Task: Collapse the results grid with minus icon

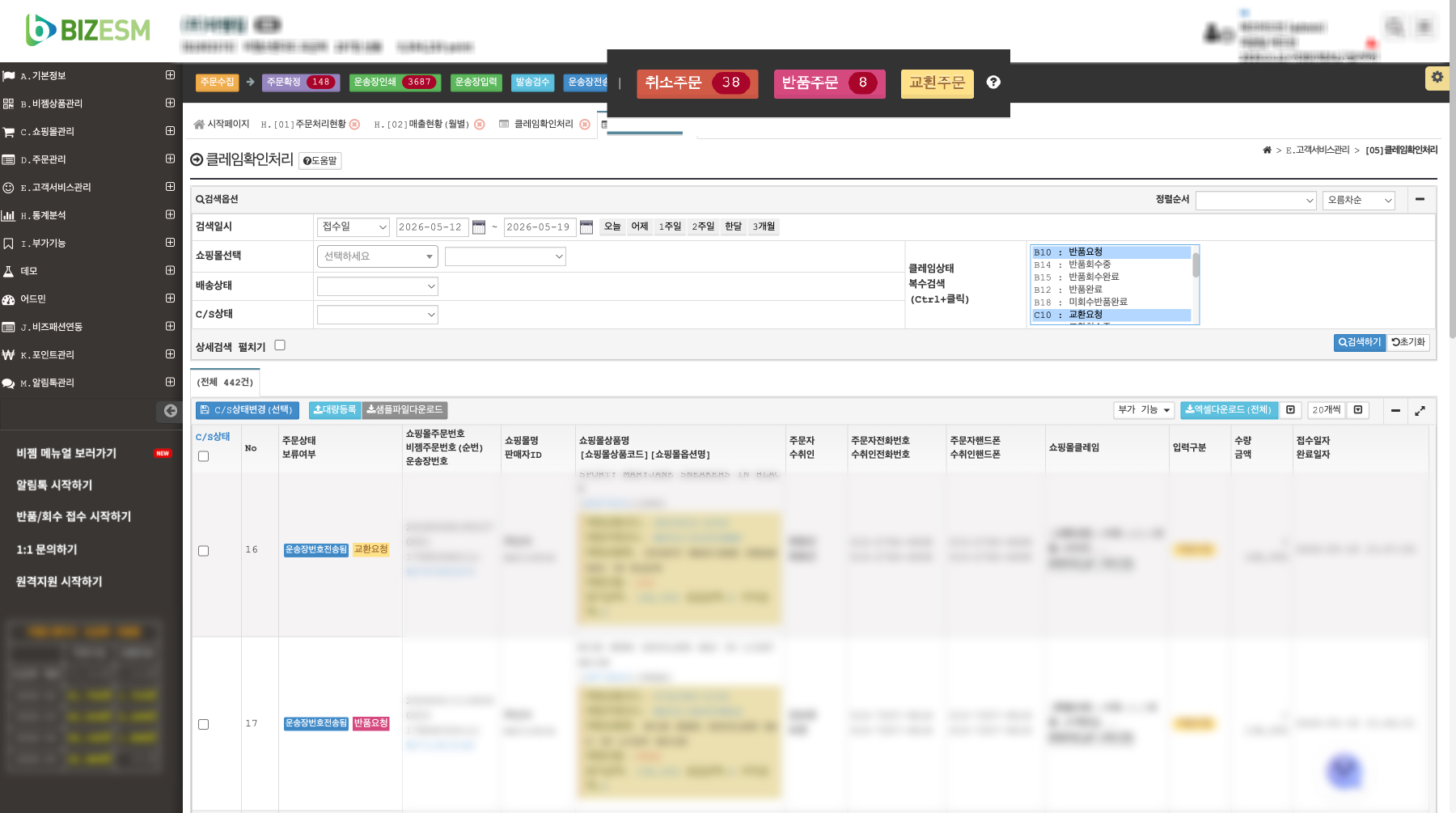Action: [1395, 411]
